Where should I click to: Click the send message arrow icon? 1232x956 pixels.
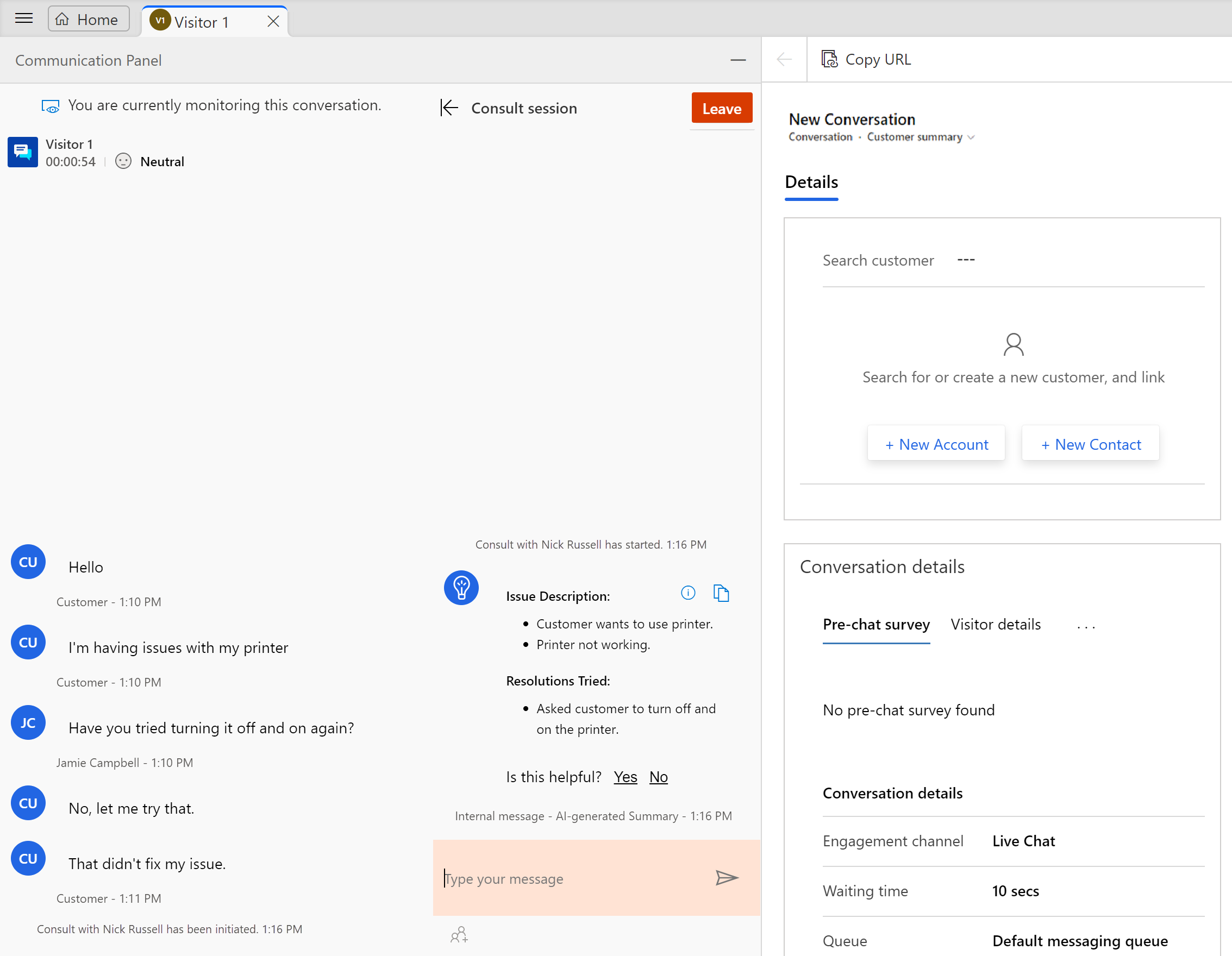[x=726, y=878]
